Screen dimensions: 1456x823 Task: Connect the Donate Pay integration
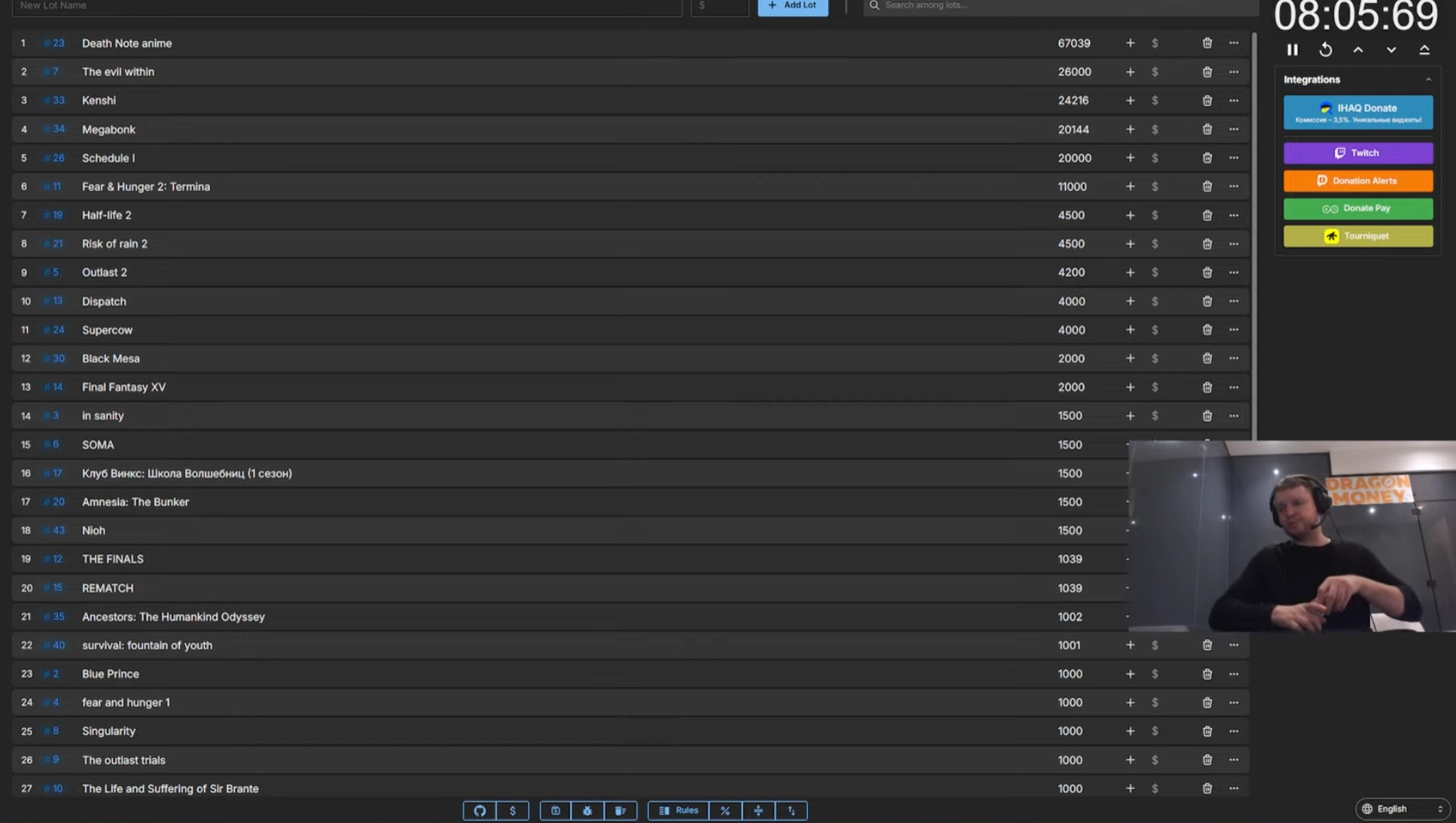1358,209
